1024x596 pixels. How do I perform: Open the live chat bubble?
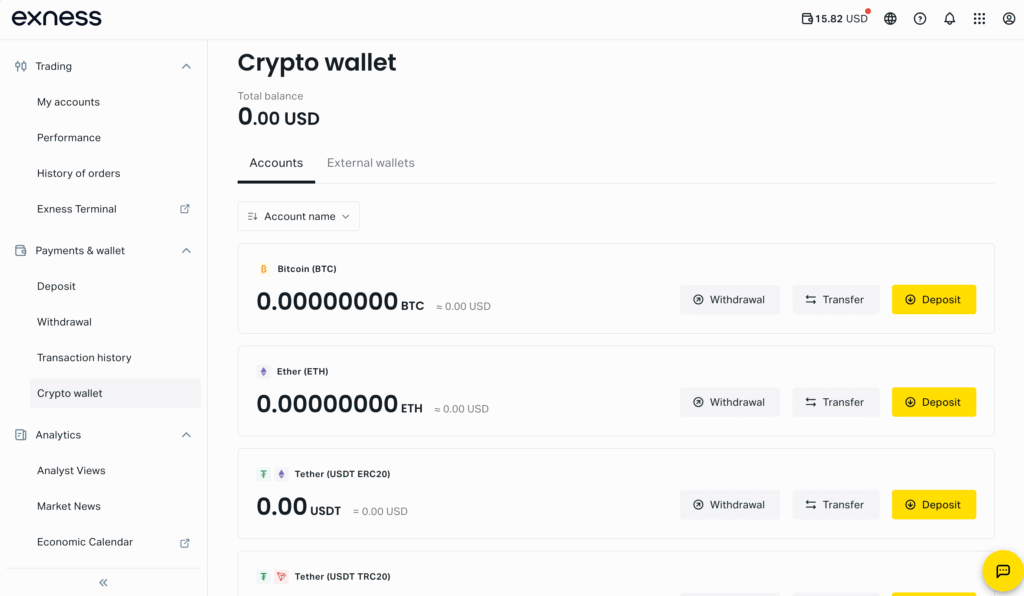pyautogui.click(x=1002, y=571)
